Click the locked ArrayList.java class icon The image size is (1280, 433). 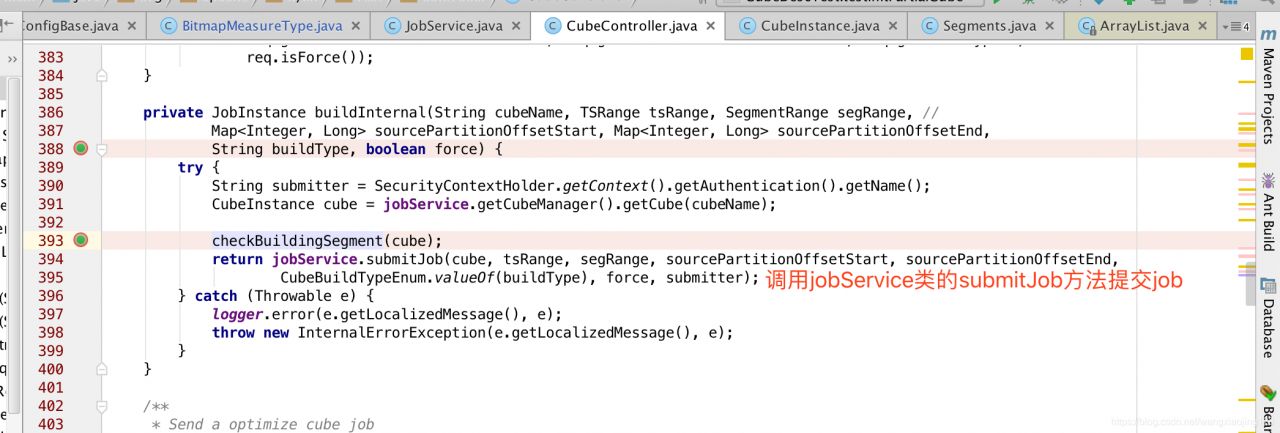click(x=1086, y=26)
